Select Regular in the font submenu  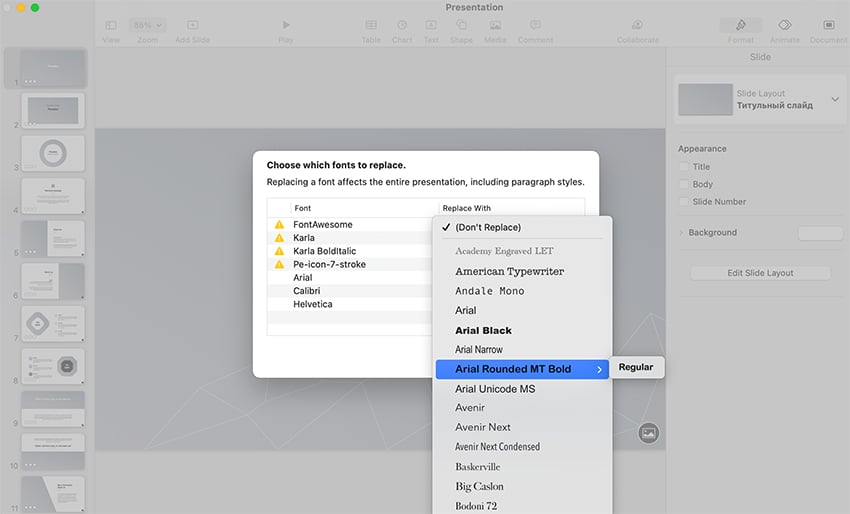[x=636, y=367]
